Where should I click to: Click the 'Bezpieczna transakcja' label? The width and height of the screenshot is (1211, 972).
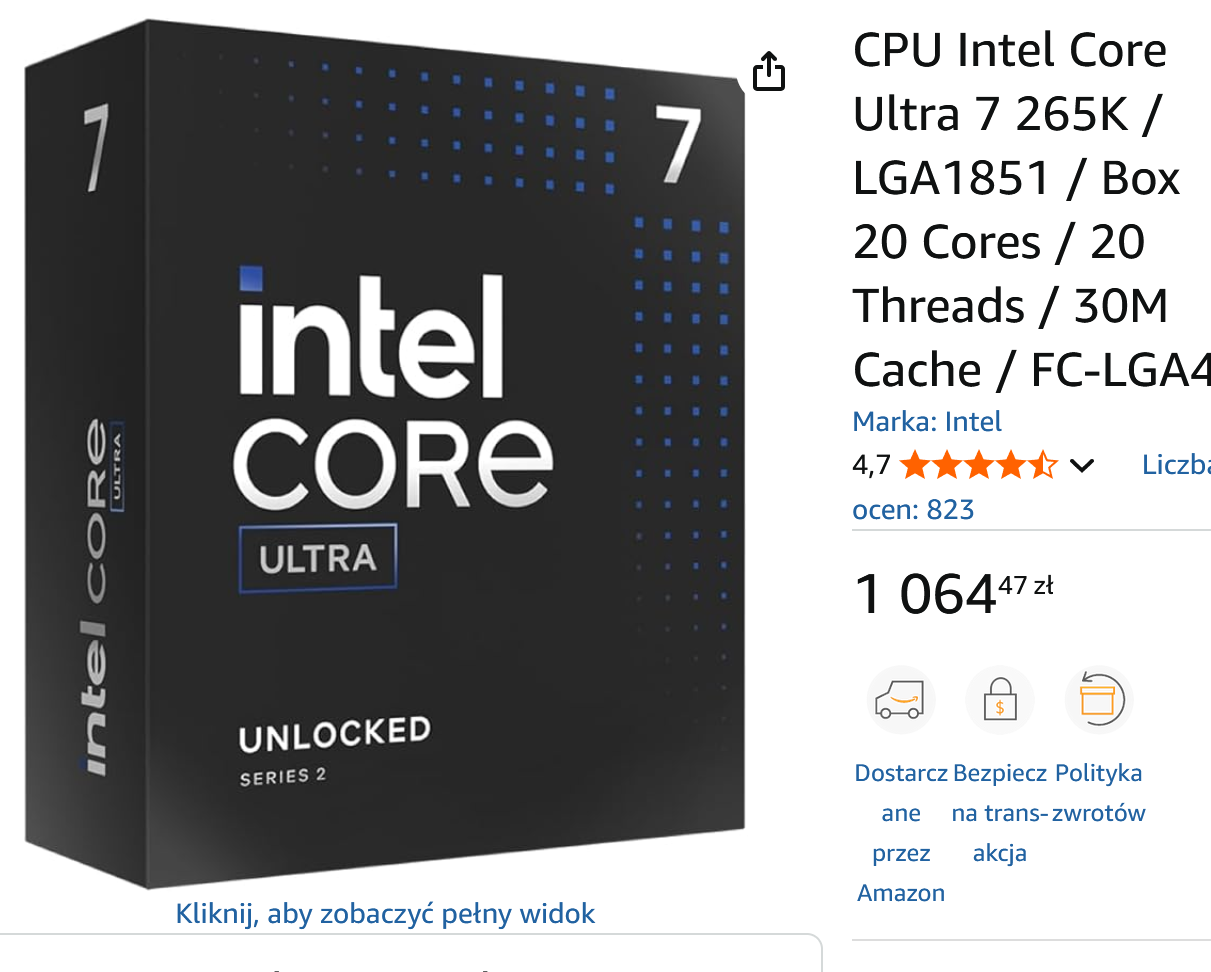[1000, 812]
